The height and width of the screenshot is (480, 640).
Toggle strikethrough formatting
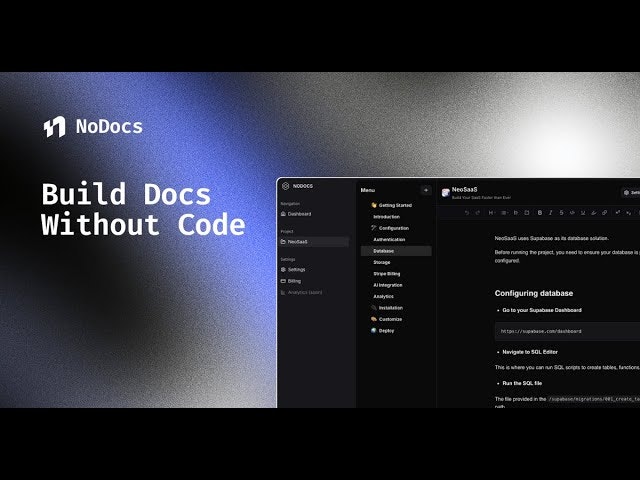coord(561,213)
